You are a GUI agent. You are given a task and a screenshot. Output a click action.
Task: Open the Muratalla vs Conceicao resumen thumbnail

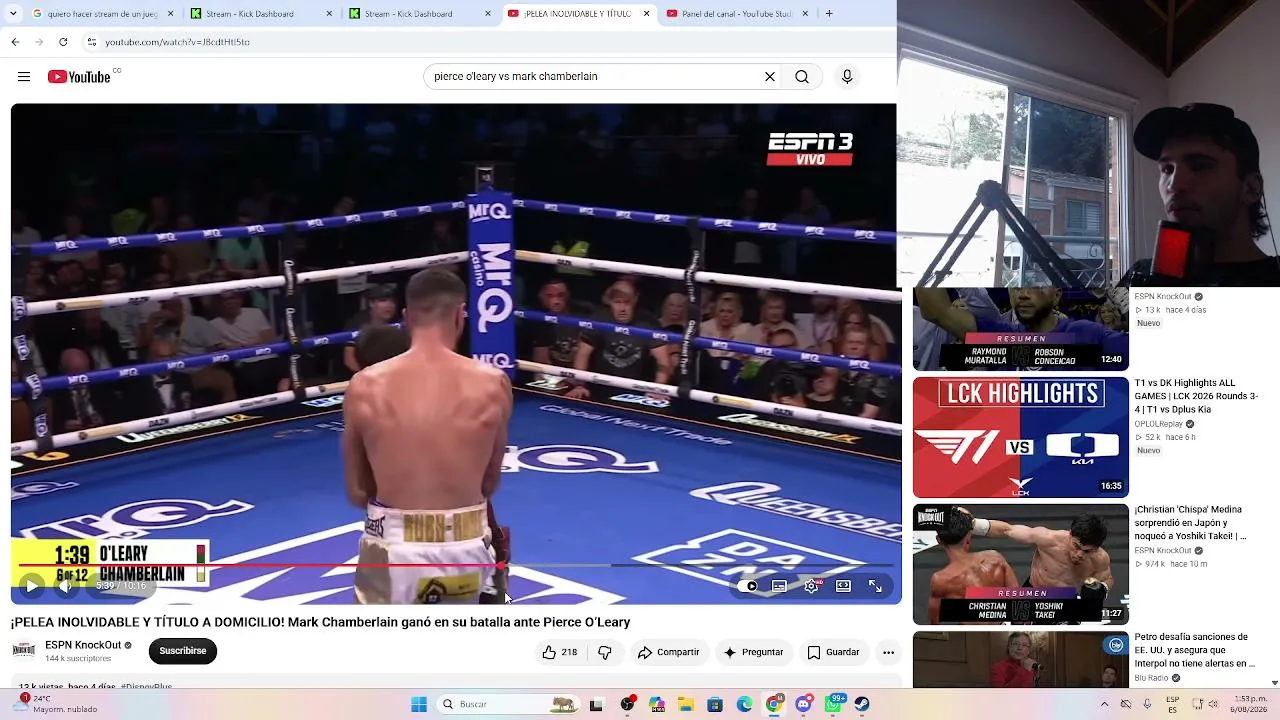coord(1020,329)
